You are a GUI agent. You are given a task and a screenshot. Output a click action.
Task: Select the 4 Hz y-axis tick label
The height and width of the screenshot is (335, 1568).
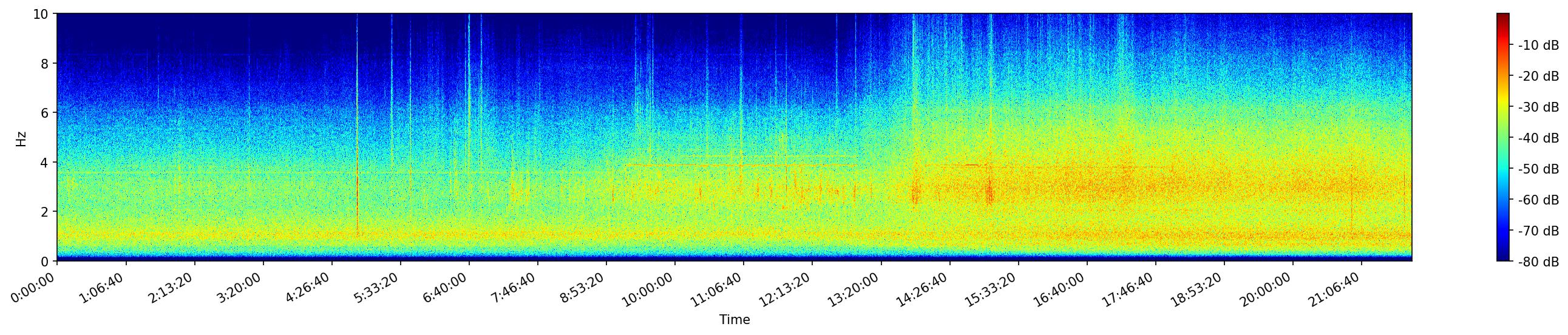tap(45, 162)
